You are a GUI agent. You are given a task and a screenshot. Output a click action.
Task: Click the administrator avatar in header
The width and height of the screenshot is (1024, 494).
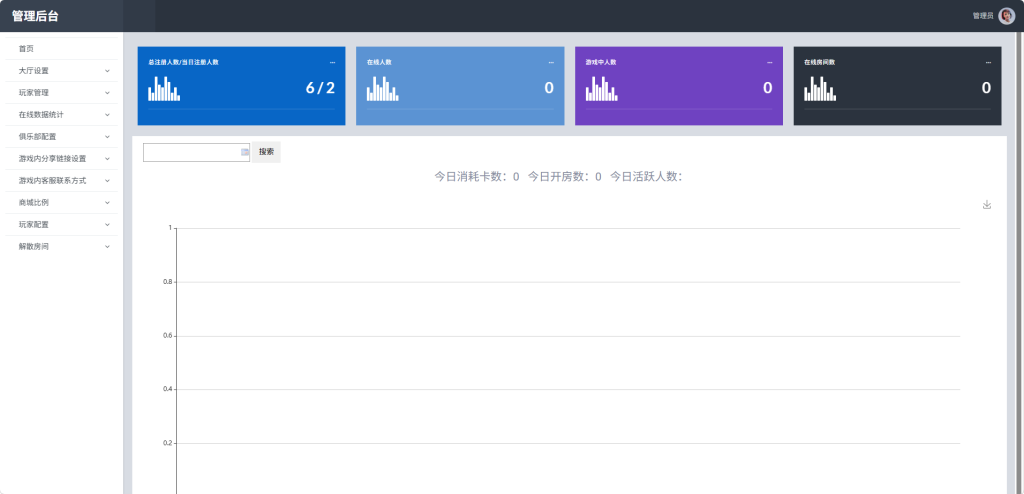click(1006, 16)
